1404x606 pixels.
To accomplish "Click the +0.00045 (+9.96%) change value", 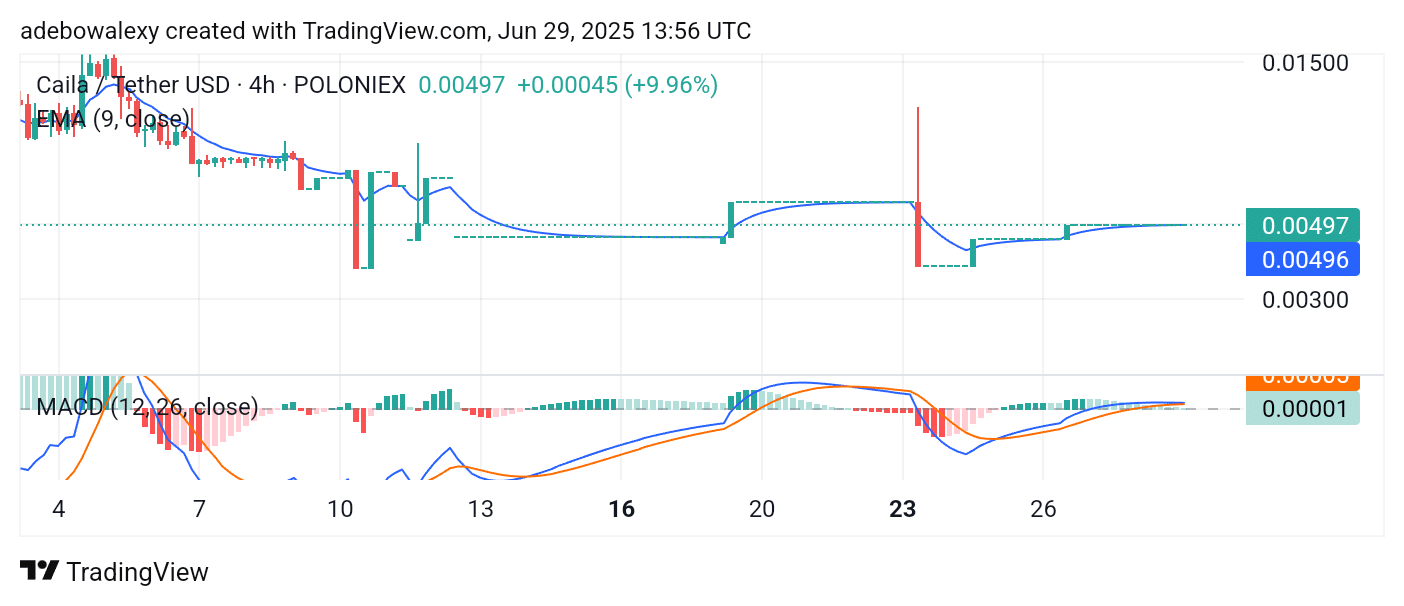I will [617, 85].
